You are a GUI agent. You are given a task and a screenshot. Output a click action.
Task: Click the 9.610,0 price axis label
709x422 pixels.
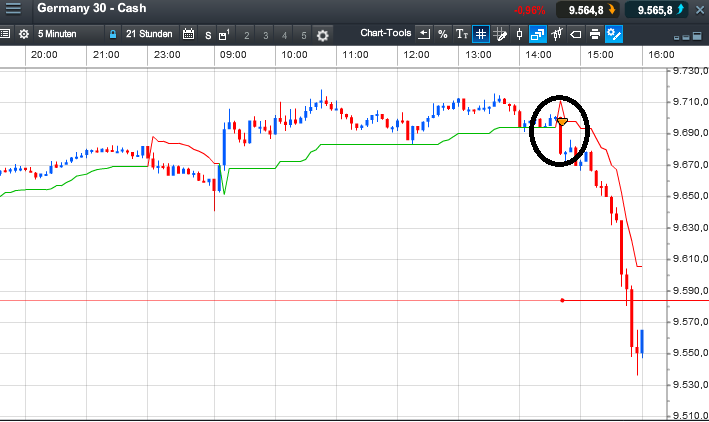(690, 259)
